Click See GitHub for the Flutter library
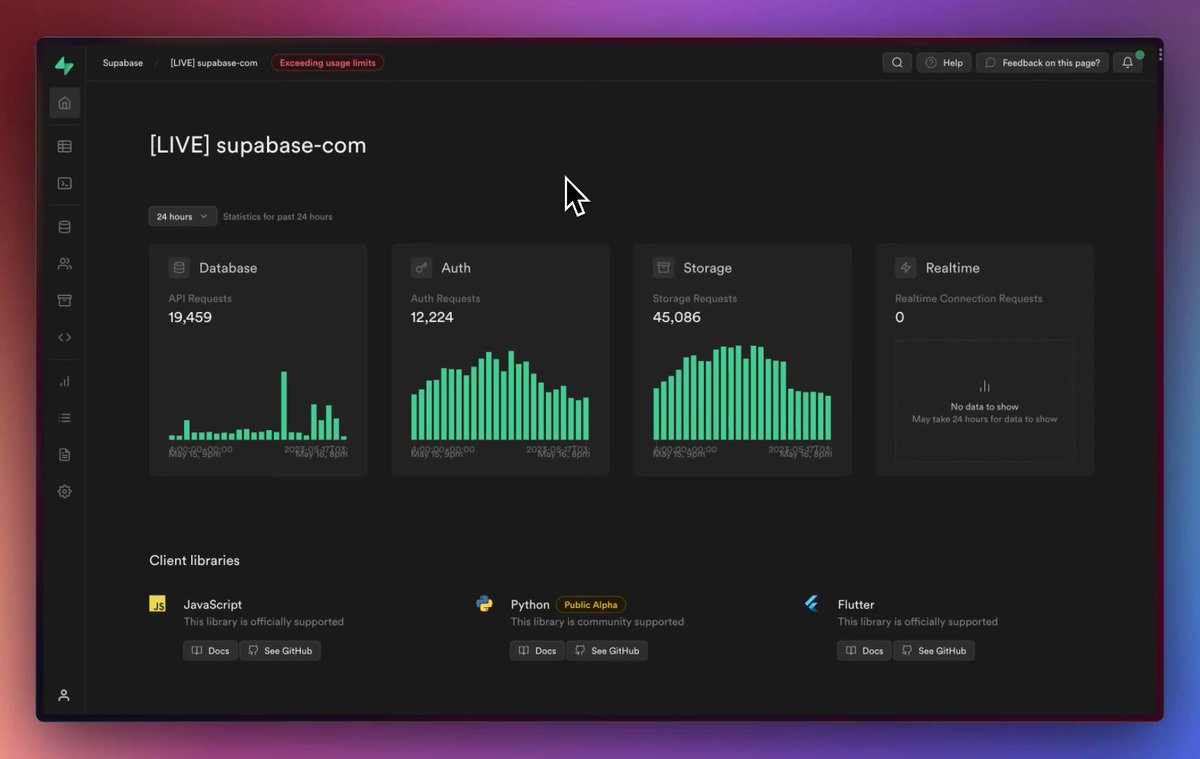1200x759 pixels. [933, 650]
